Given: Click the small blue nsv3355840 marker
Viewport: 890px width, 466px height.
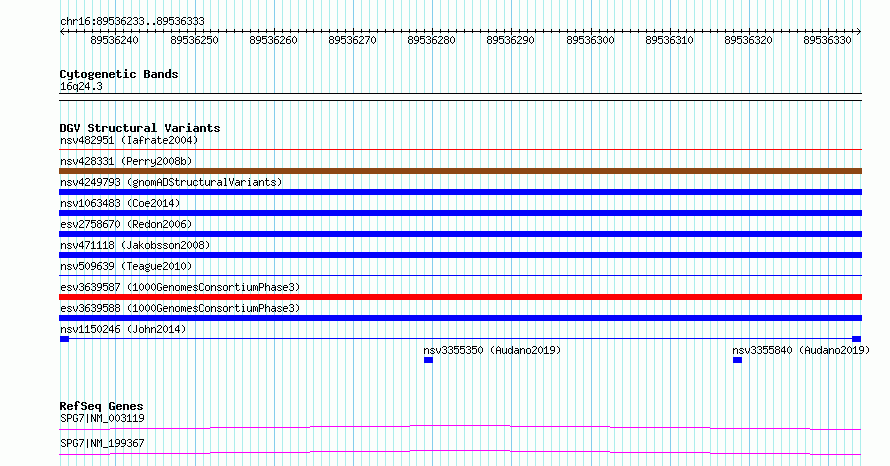Looking at the screenshot, I should 737,360.
